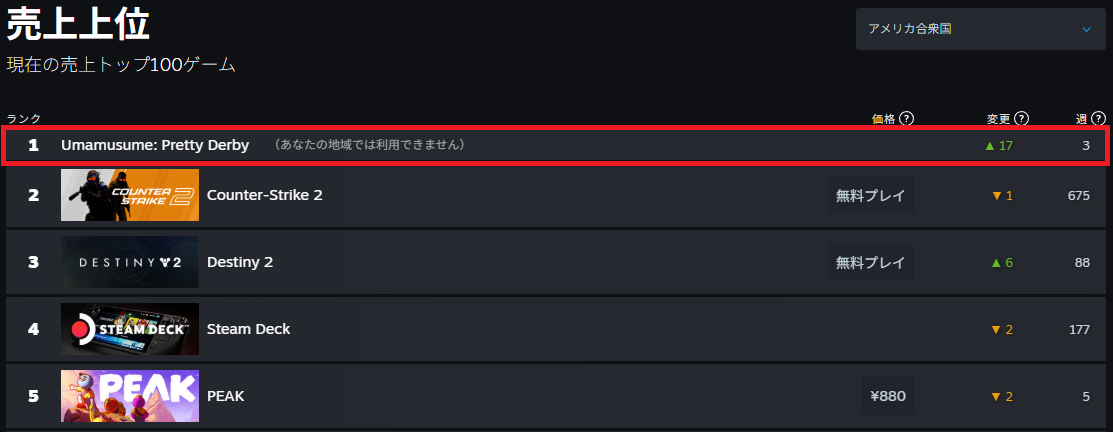Click the 無料プレイ button for Counter-Strike 2

tap(870, 195)
